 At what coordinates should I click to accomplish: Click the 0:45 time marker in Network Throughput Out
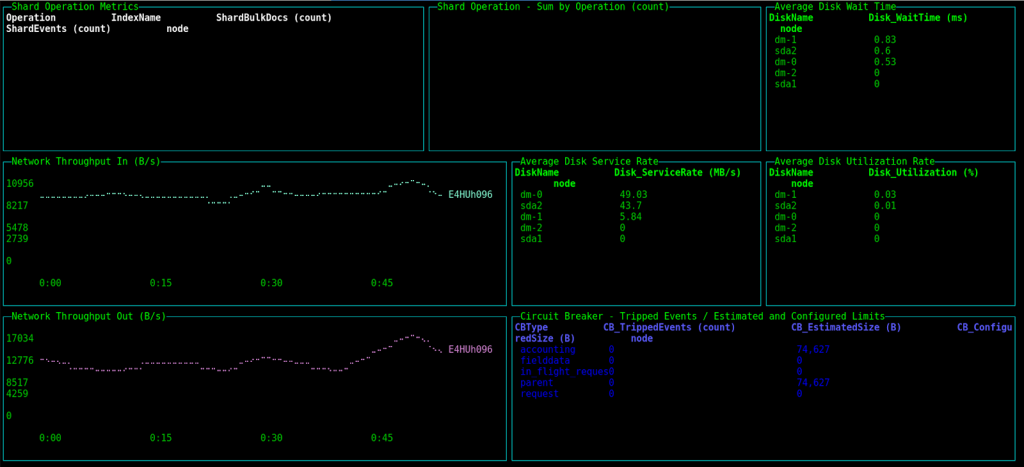tap(381, 438)
